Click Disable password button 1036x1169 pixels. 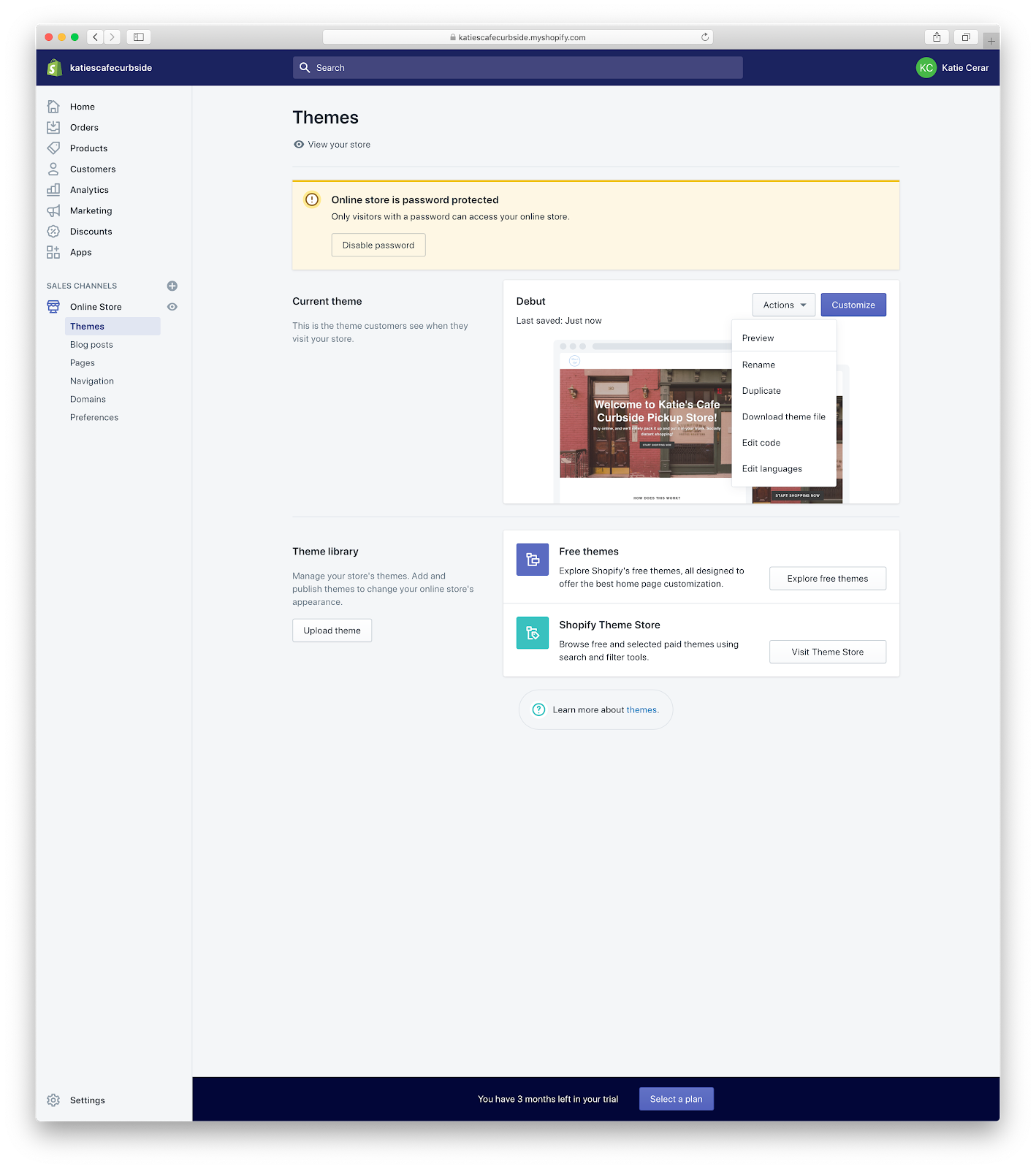tap(378, 245)
